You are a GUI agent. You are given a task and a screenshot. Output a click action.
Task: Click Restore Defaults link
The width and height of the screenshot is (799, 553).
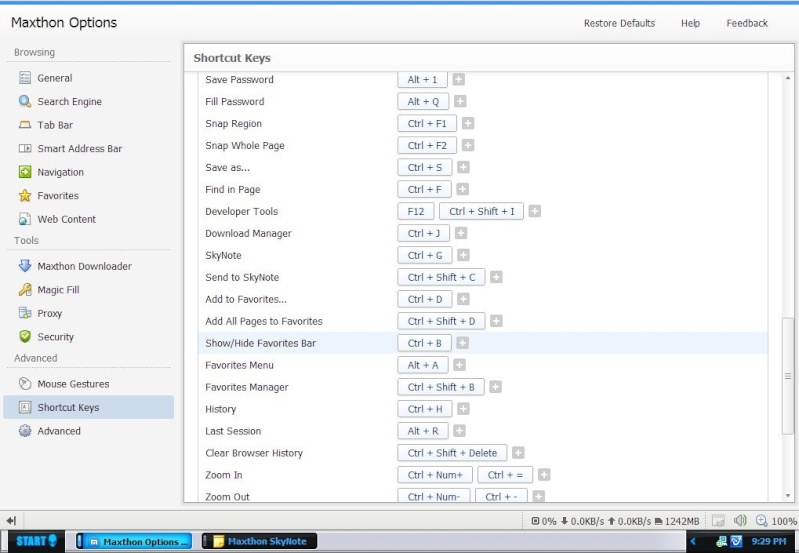(x=619, y=23)
